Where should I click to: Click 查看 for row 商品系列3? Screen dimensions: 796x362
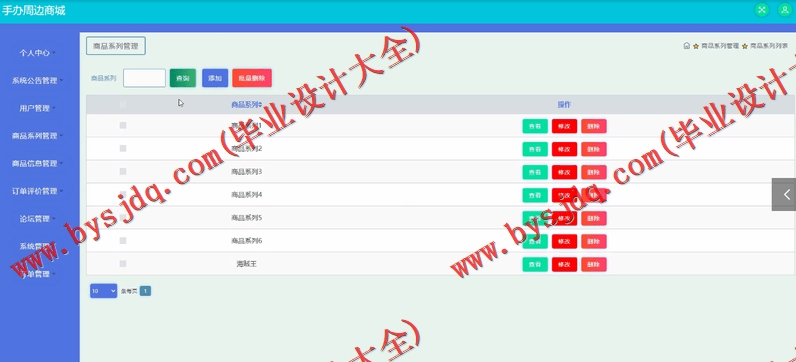point(535,172)
